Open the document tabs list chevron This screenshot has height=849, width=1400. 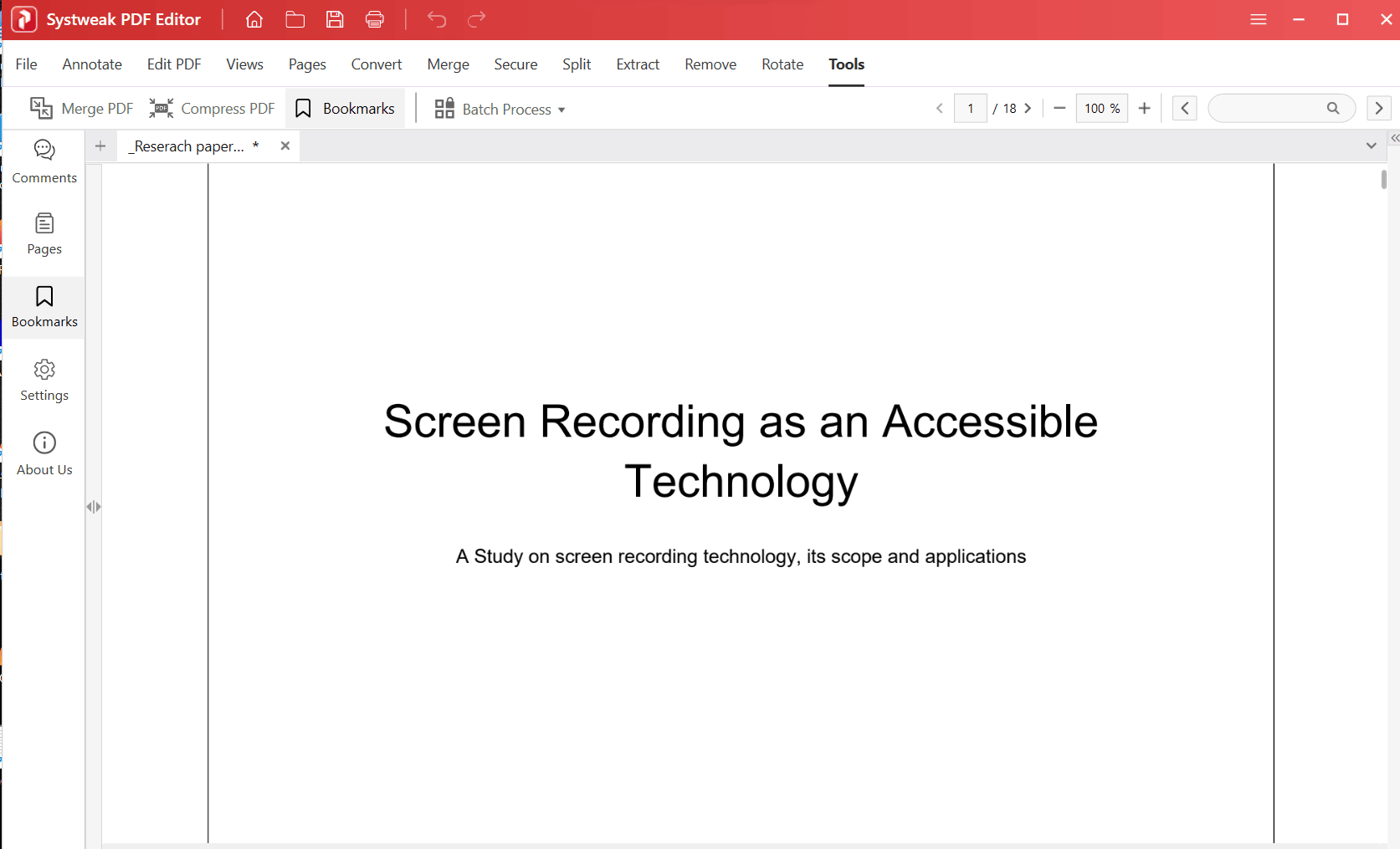click(x=1371, y=145)
